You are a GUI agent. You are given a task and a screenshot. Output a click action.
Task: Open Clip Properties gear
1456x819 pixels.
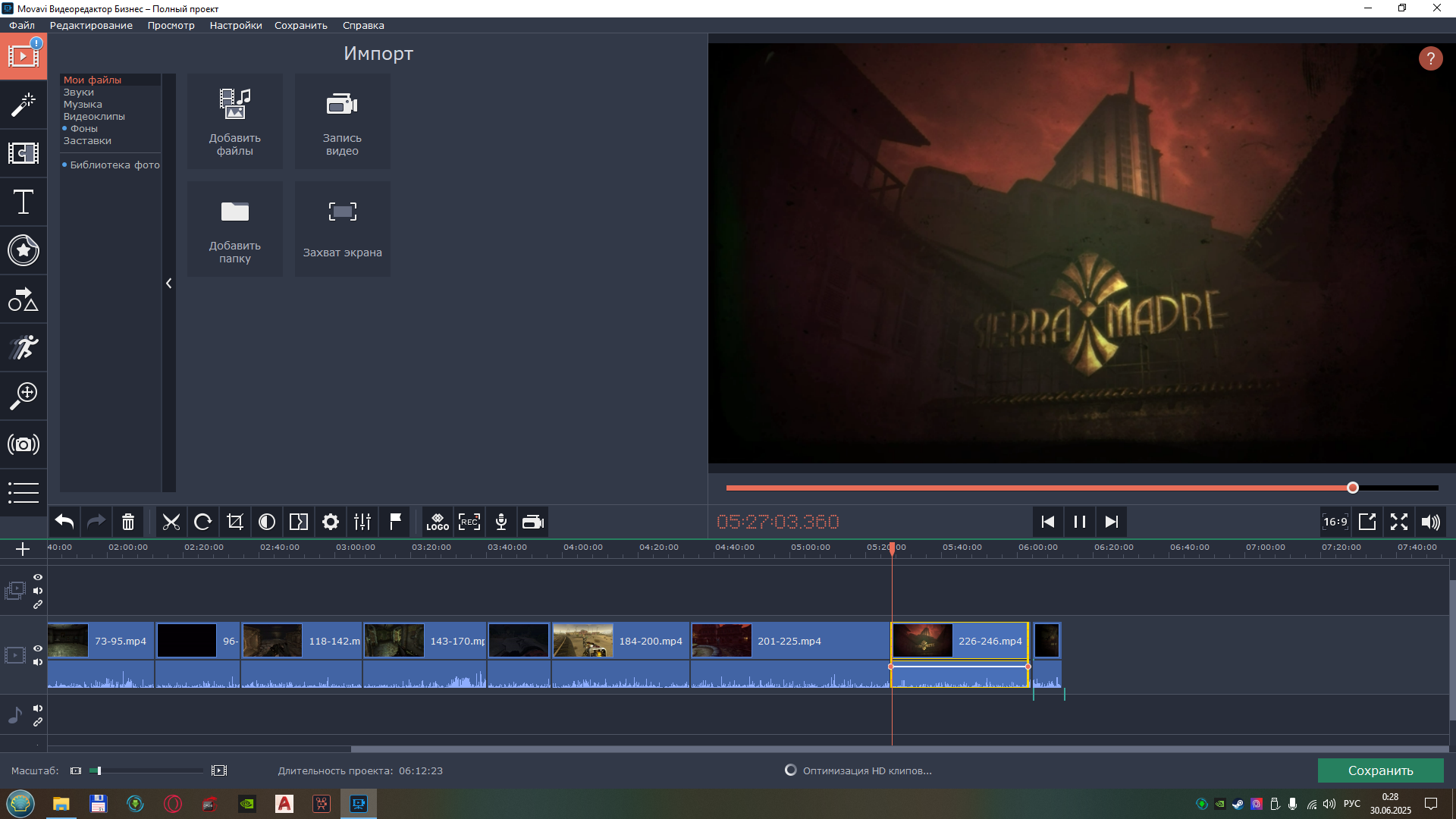[x=331, y=522]
